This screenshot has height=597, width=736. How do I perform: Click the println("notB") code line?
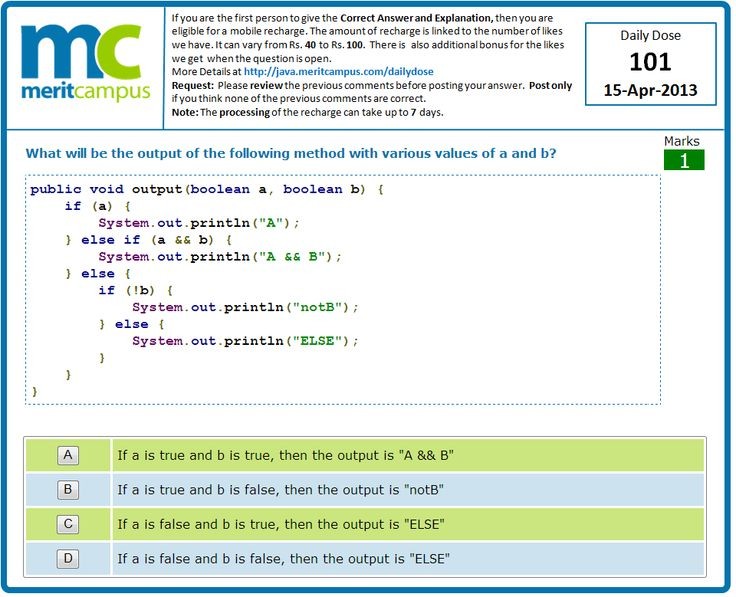244,307
